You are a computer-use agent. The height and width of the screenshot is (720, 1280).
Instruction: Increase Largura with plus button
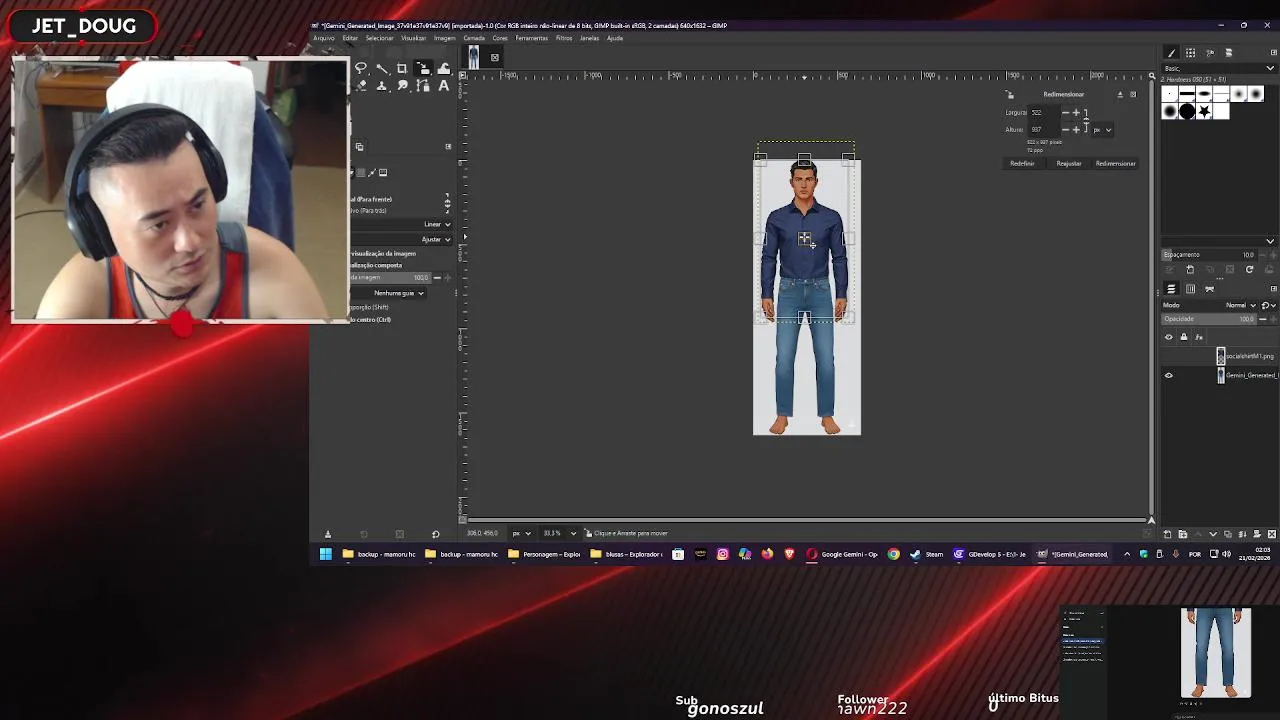click(1076, 113)
